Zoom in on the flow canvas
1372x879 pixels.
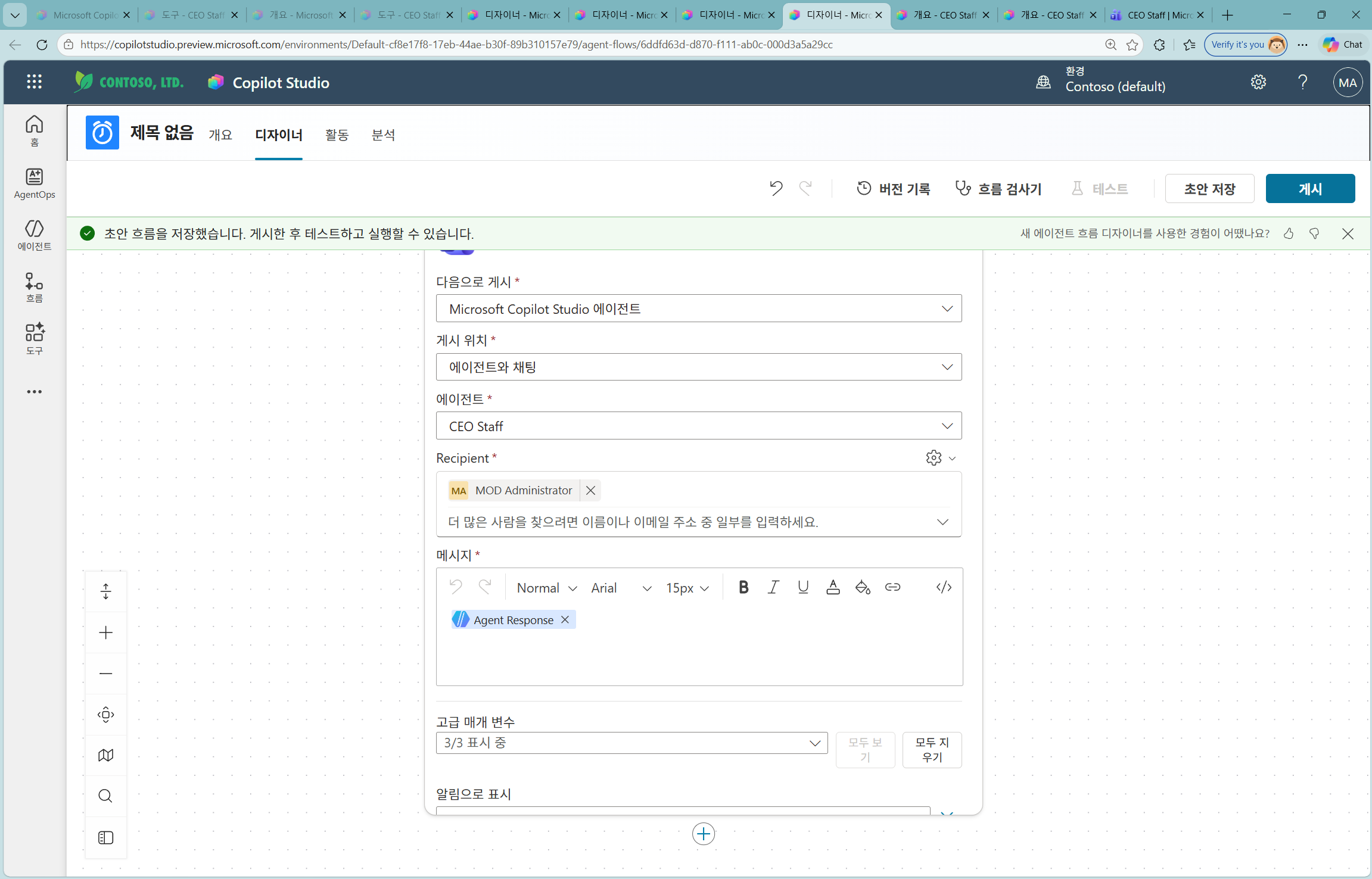(x=106, y=632)
